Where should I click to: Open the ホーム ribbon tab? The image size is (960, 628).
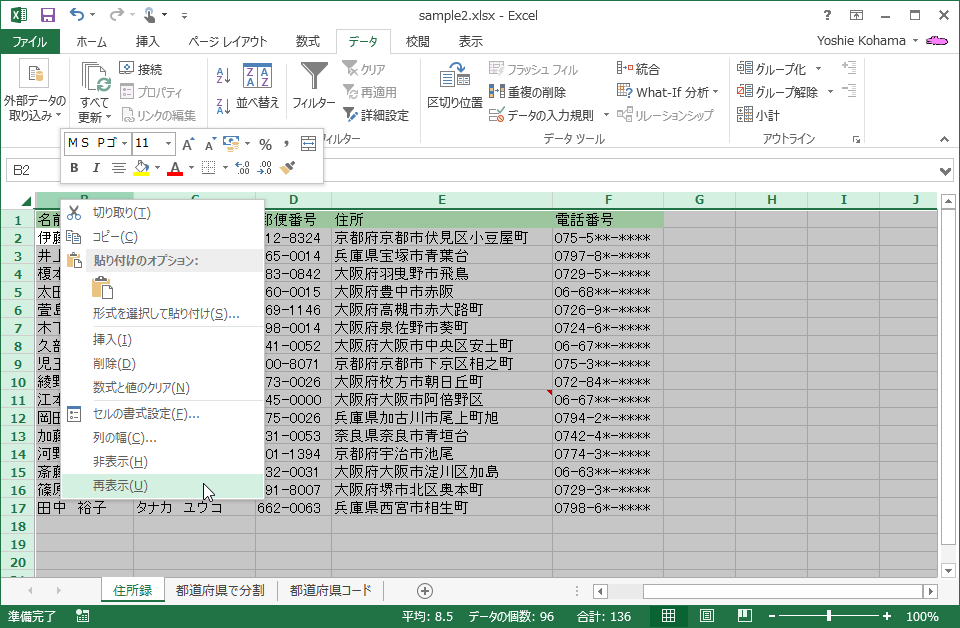pyautogui.click(x=92, y=42)
